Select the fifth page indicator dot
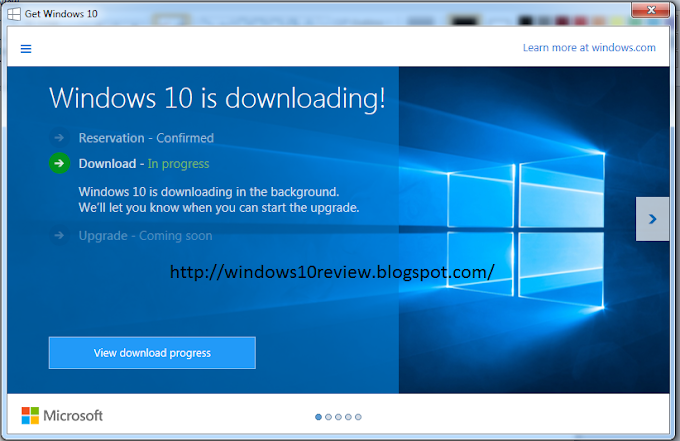The height and width of the screenshot is (441, 680). pos(358,417)
